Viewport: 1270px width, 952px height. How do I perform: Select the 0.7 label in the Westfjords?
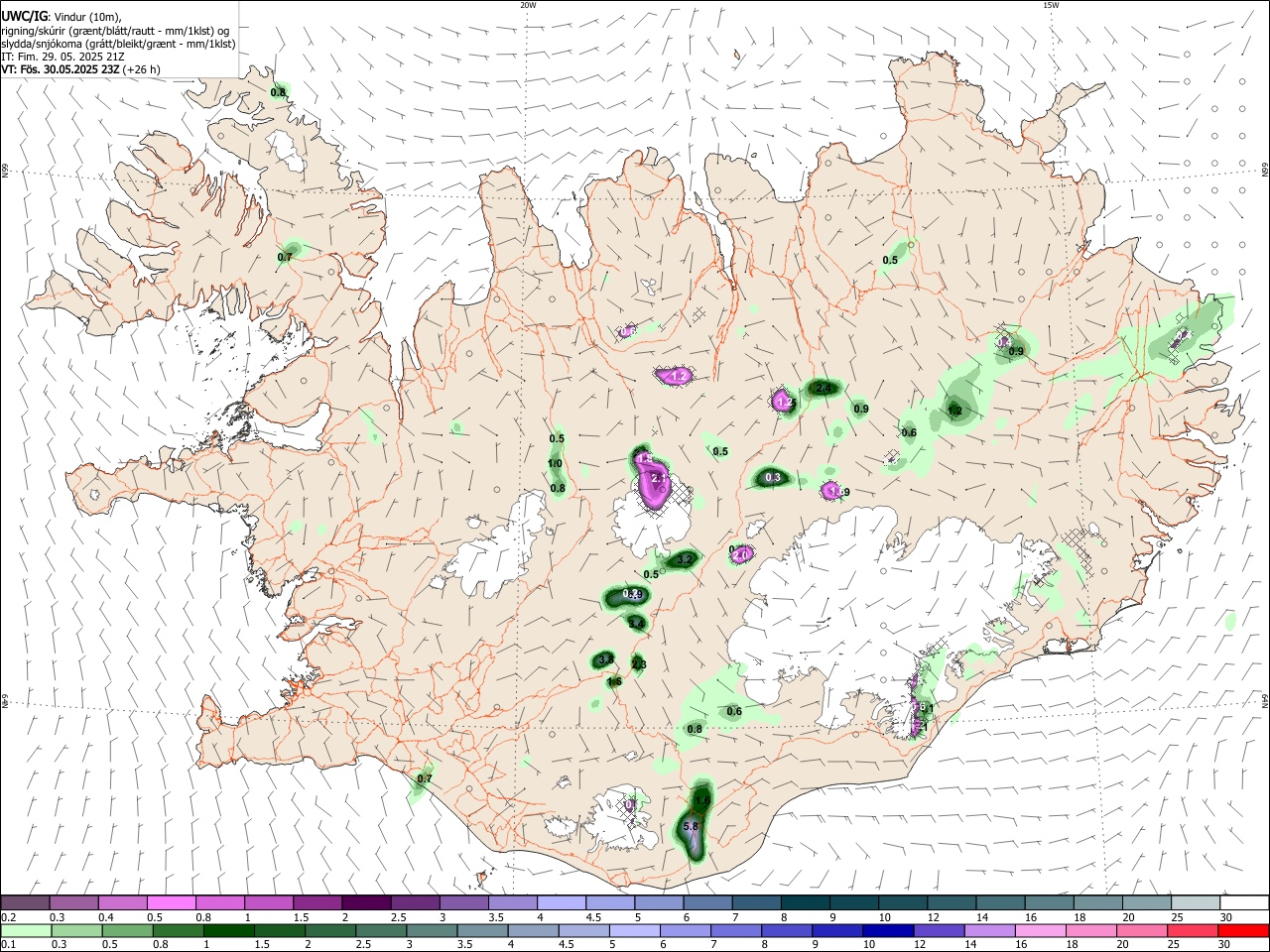coord(286,257)
